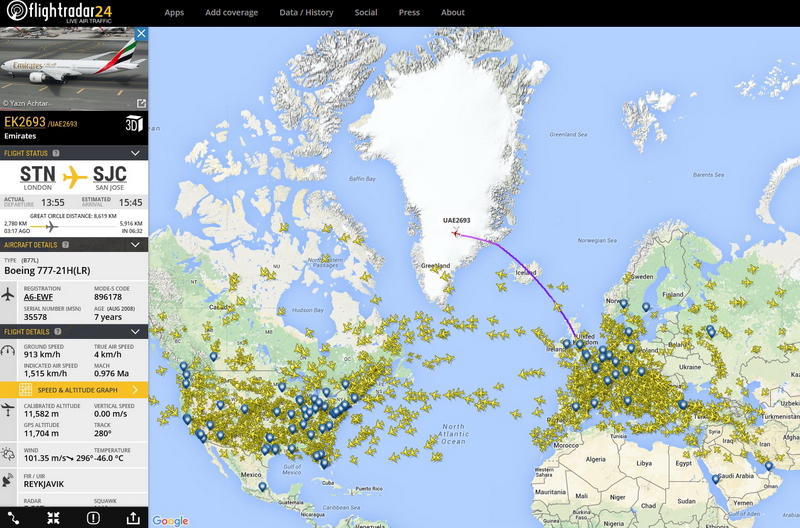Click the yellow plane on purple flight trail
Image resolution: width=800 pixels, height=528 pixels.
(x=558, y=307)
